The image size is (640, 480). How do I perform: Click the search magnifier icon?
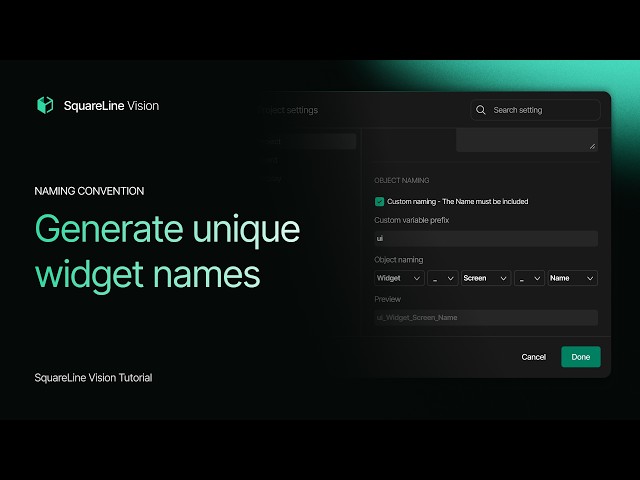point(481,110)
